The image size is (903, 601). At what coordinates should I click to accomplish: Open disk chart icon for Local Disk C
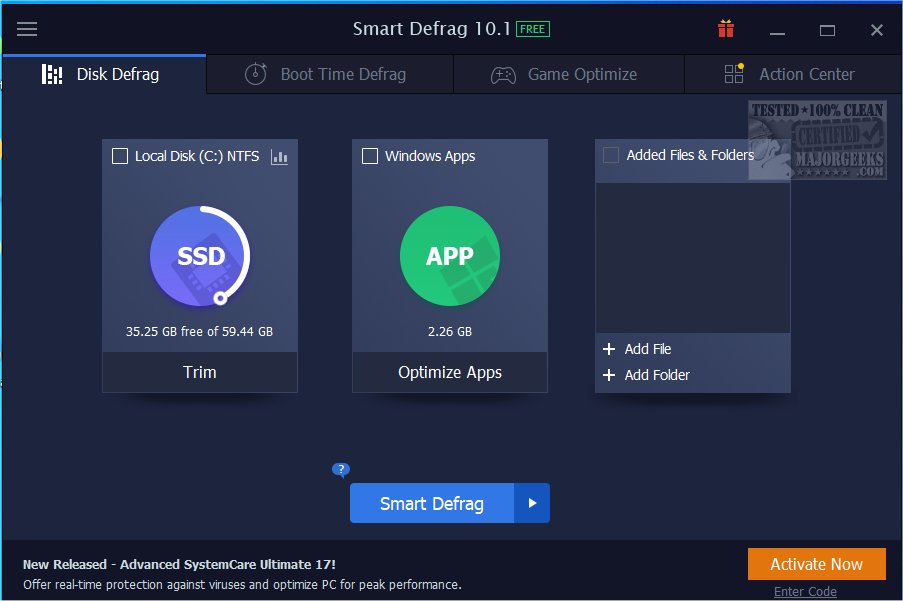click(279, 157)
